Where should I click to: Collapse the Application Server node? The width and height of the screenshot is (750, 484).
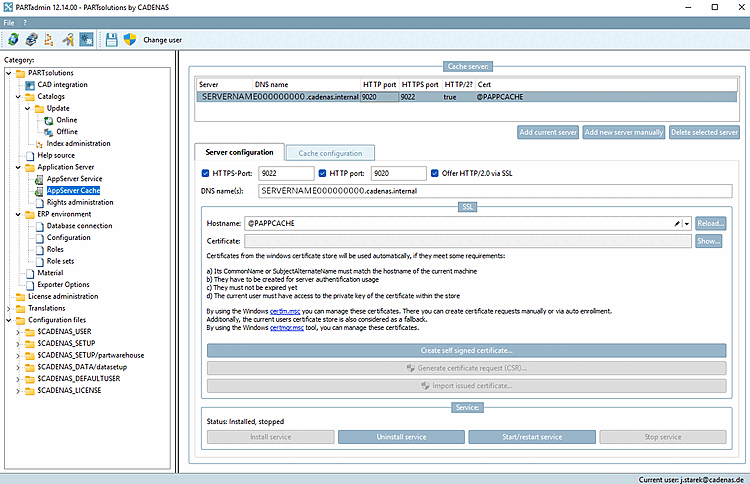18,167
